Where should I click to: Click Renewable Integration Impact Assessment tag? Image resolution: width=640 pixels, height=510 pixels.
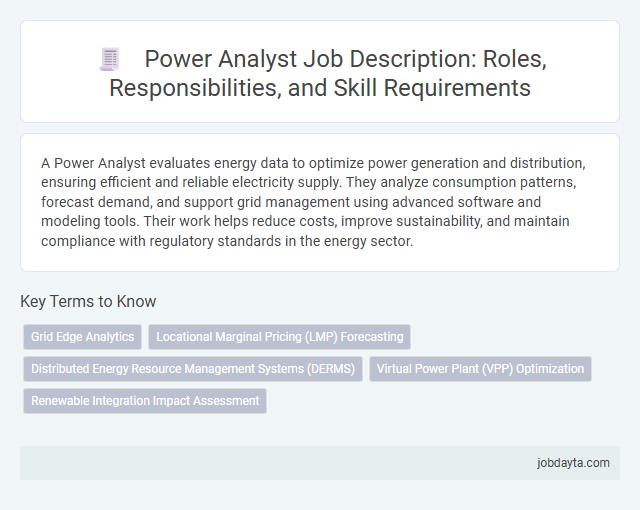tap(145, 401)
